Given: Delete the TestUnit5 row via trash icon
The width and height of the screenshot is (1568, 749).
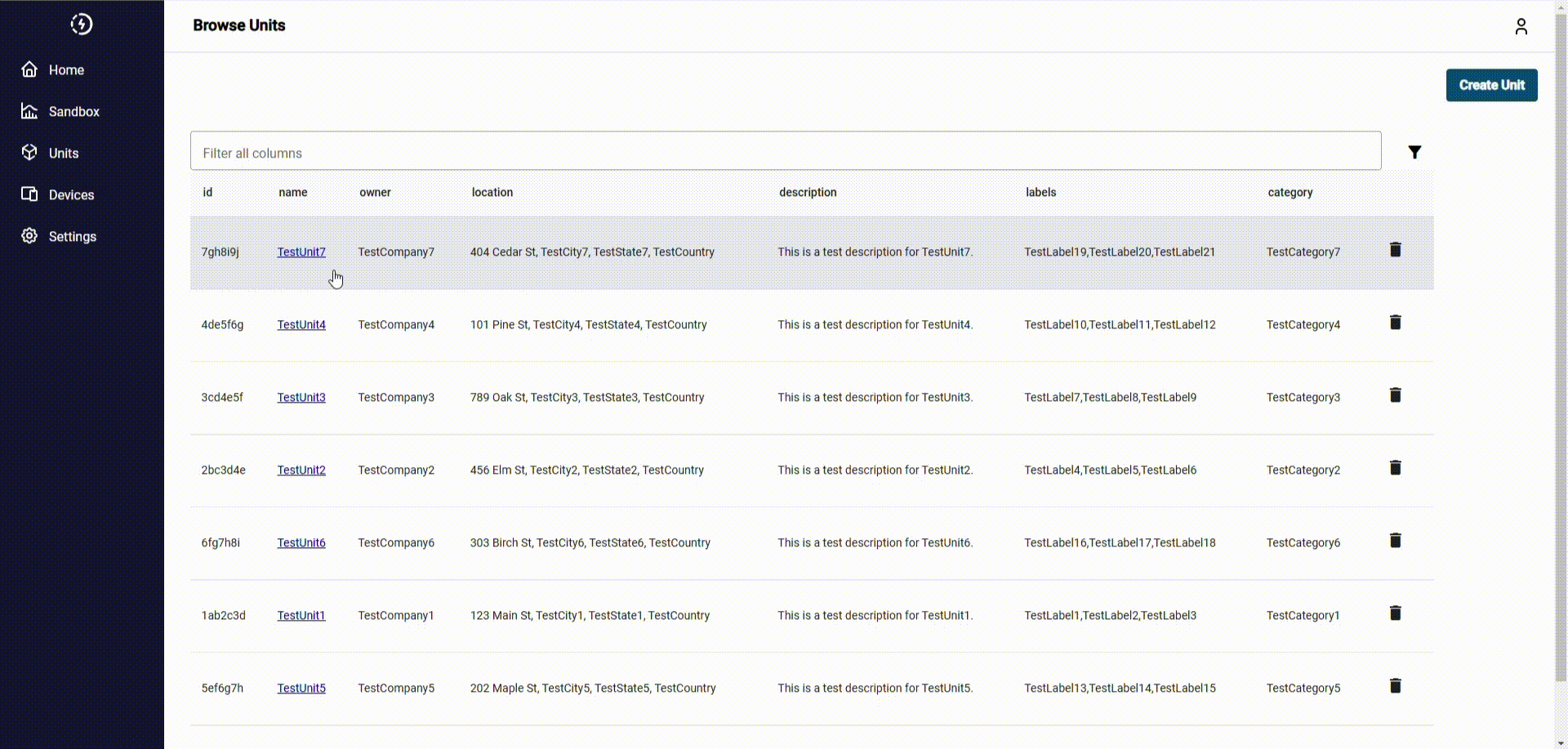Looking at the screenshot, I should [x=1396, y=686].
